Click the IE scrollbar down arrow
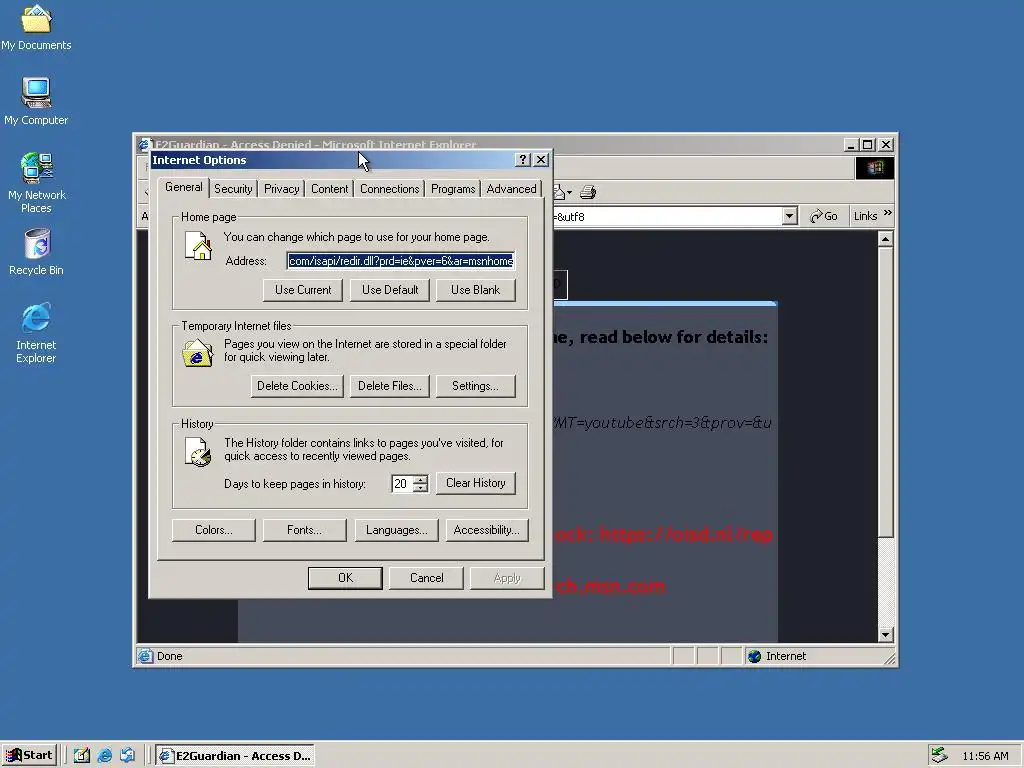 tap(886, 635)
